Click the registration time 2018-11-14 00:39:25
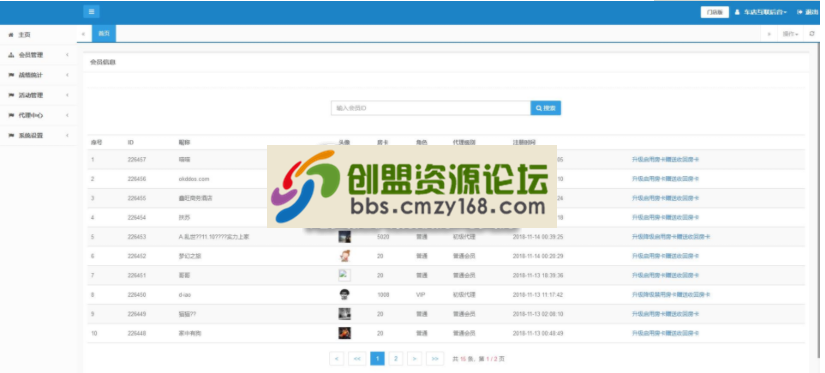Image resolution: width=825 pixels, height=373 pixels. 538,237
